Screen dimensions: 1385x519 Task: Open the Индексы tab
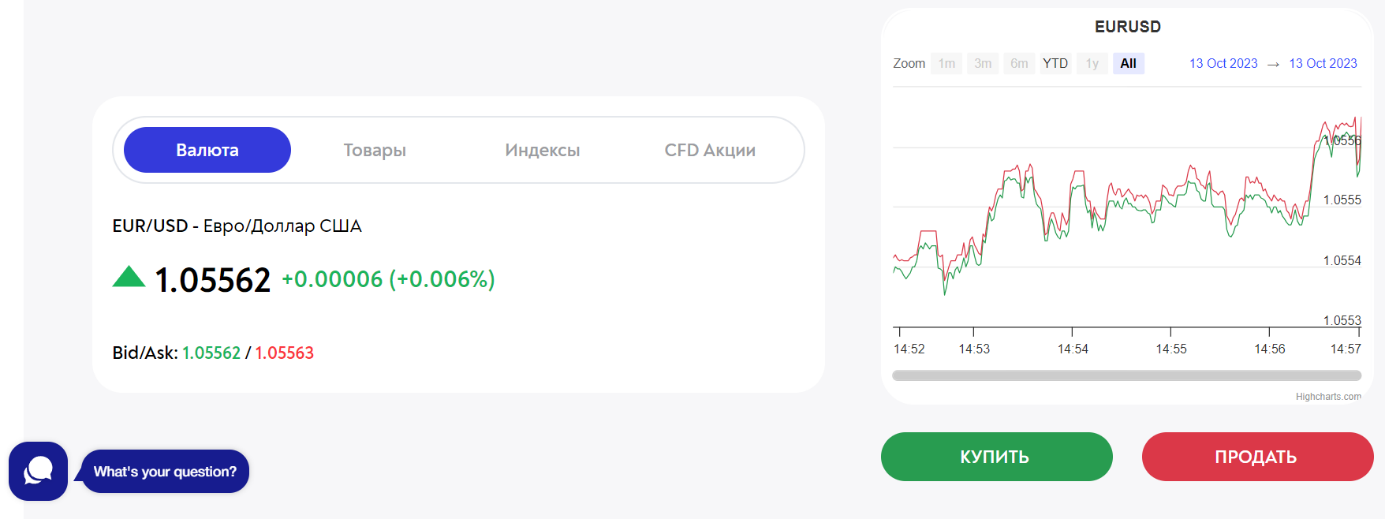(x=542, y=150)
